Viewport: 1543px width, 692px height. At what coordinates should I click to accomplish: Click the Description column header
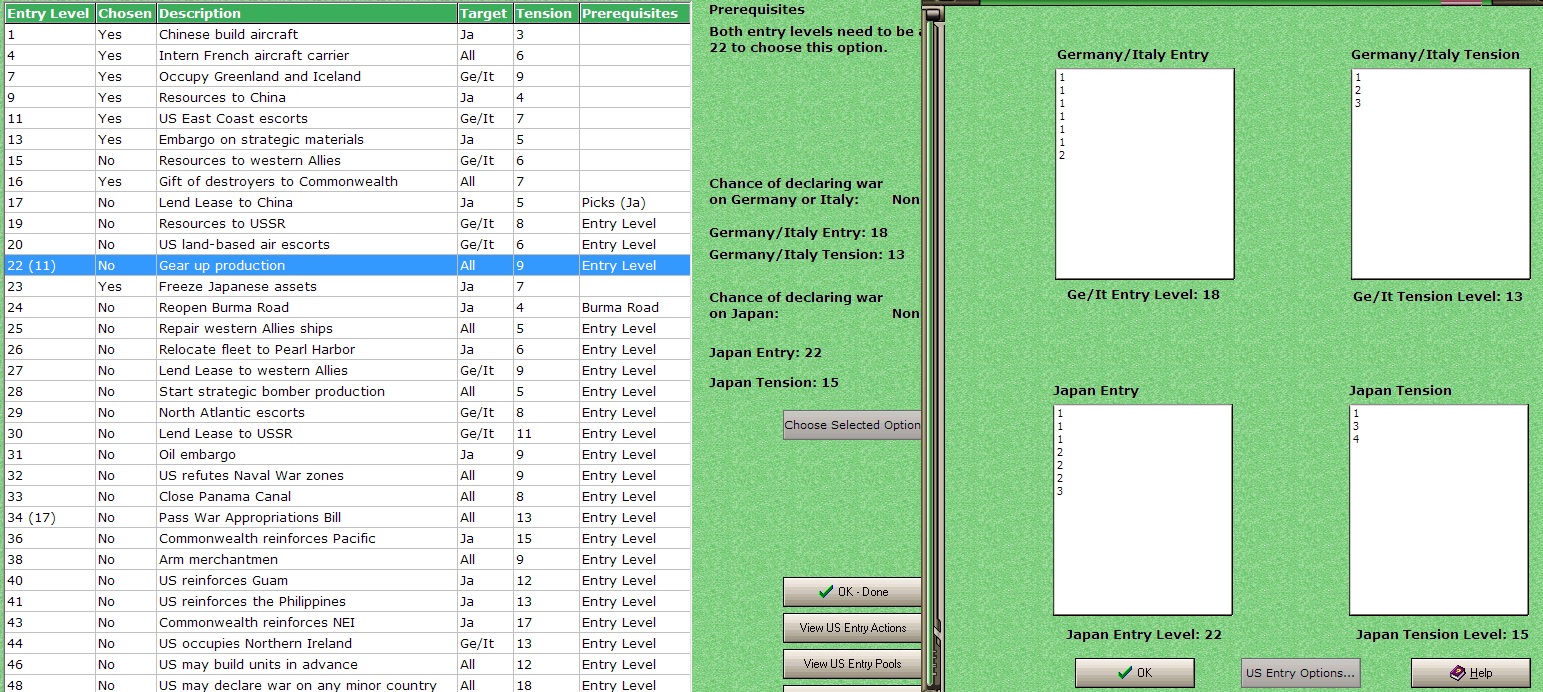click(306, 13)
